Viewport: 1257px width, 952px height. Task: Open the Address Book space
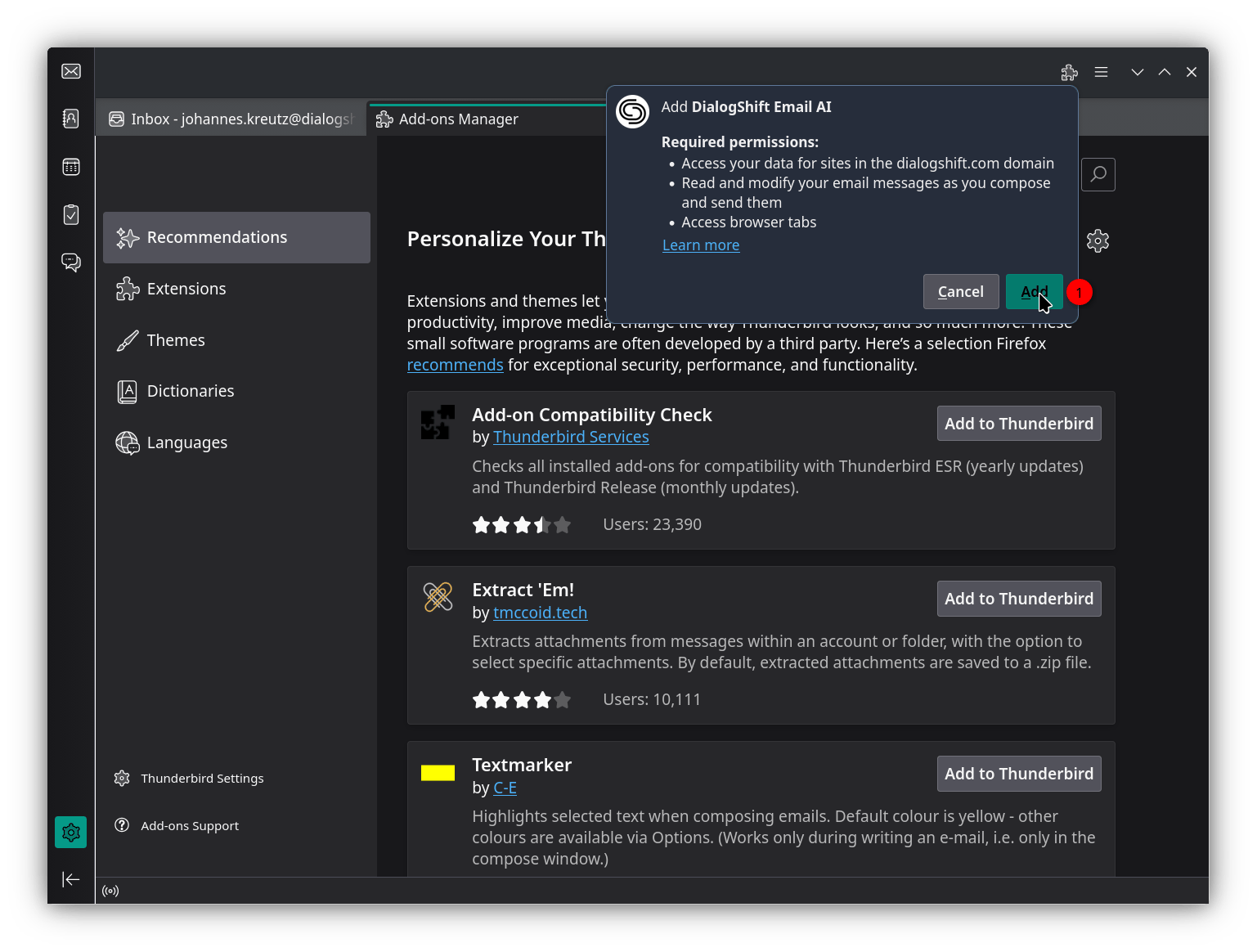(71, 119)
